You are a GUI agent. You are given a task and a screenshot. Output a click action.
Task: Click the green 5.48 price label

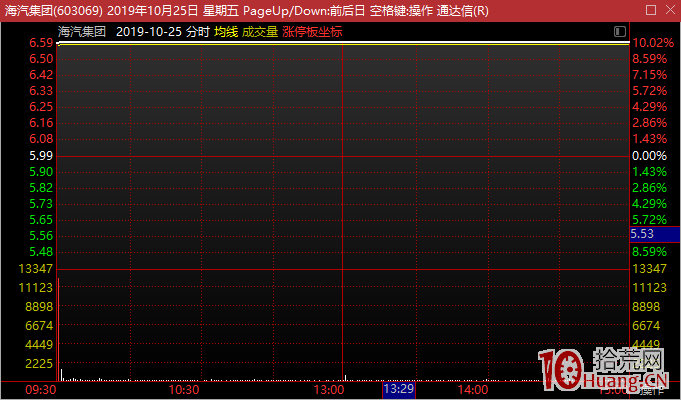click(x=41, y=252)
